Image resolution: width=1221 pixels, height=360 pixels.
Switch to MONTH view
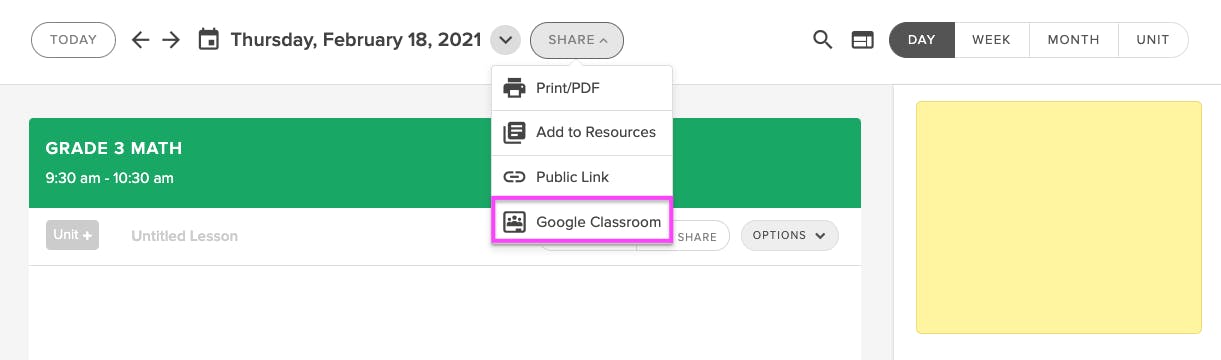[x=1073, y=40]
